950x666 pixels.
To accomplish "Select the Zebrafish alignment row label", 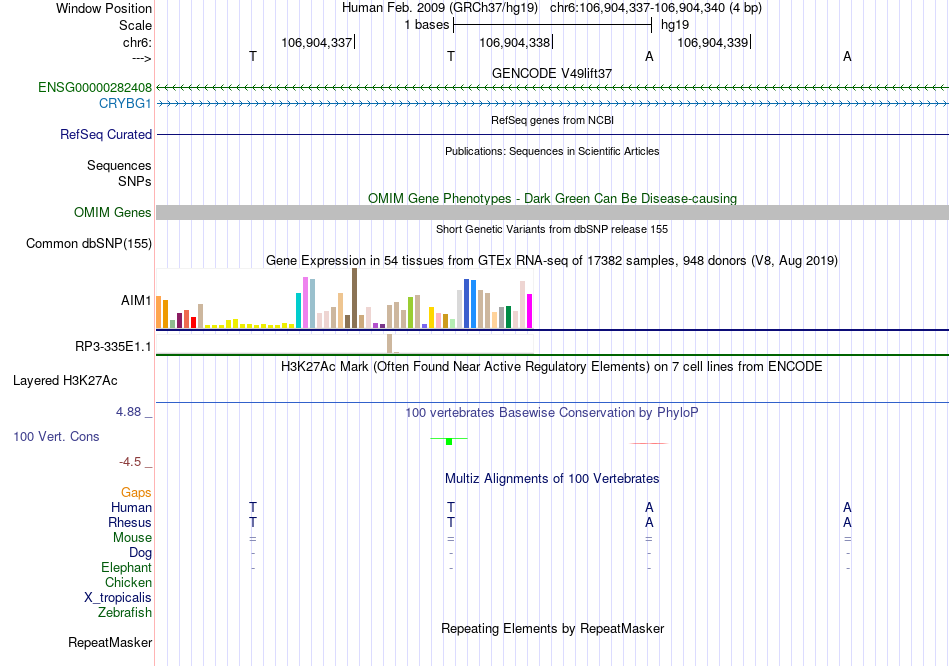I will (x=124, y=613).
